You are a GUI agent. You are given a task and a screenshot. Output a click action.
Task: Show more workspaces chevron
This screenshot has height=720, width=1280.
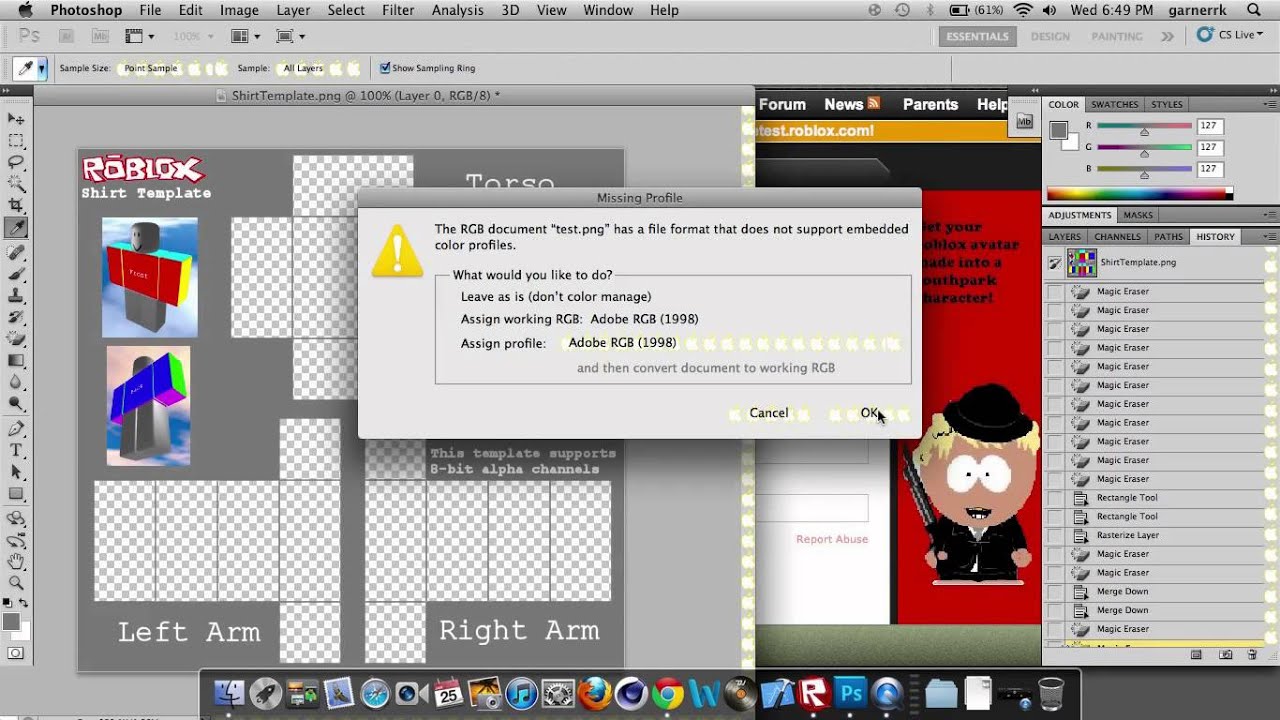pyautogui.click(x=1167, y=36)
